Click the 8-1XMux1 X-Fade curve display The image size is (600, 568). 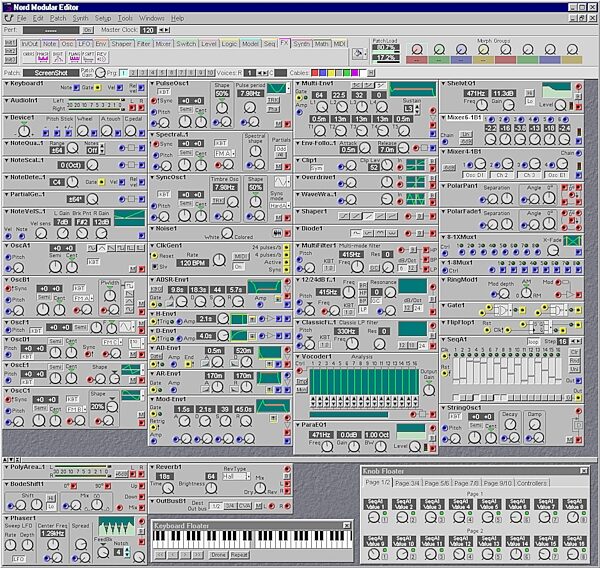(572, 241)
